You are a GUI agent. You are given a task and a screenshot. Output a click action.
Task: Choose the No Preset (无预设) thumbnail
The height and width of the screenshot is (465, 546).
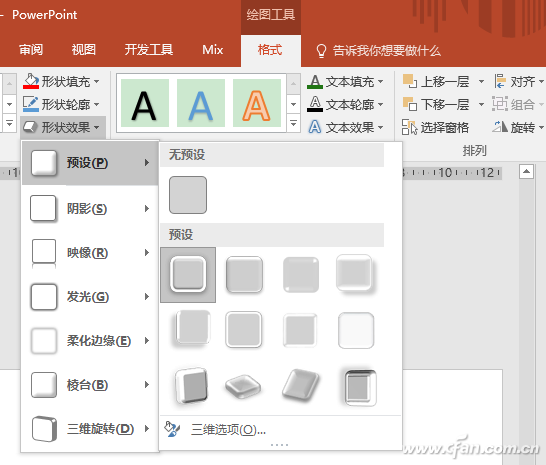tap(188, 195)
